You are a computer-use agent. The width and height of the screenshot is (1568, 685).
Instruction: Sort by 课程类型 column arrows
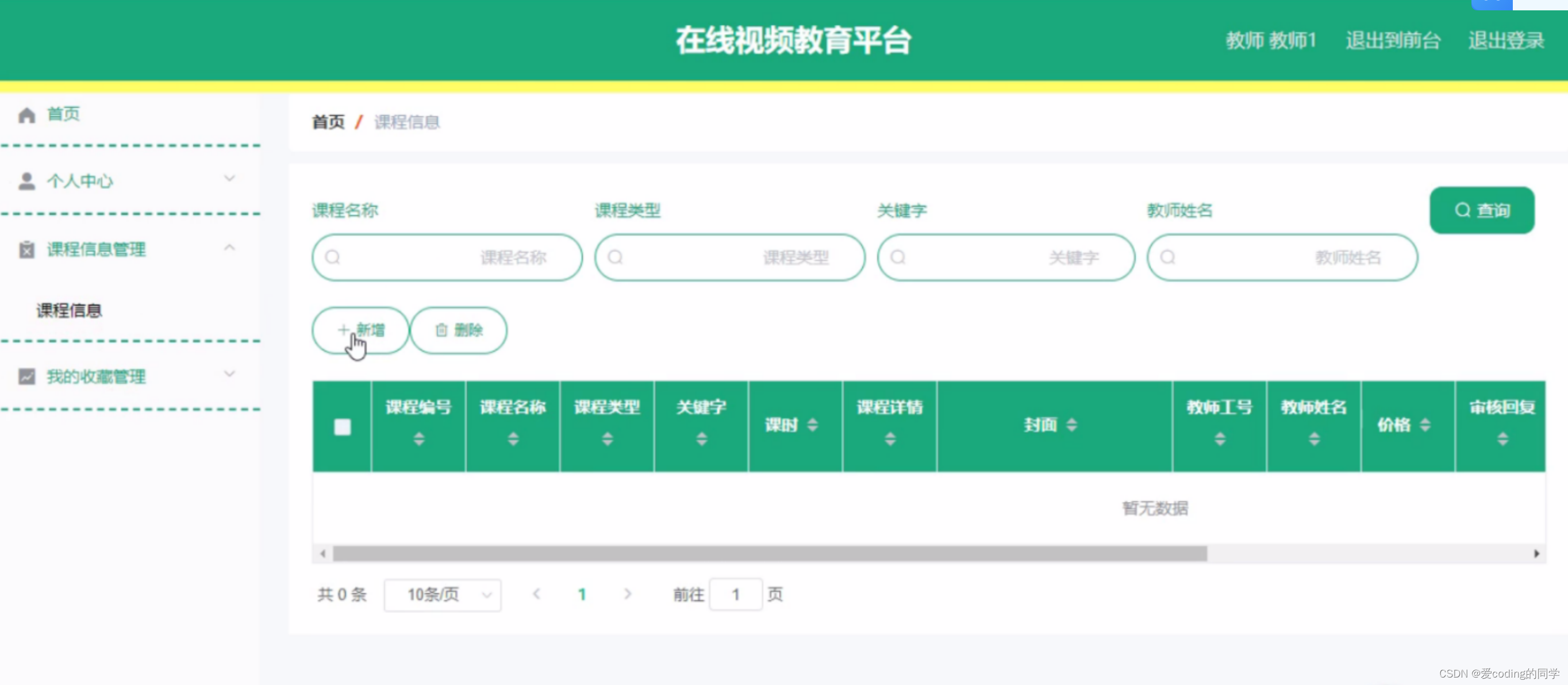[x=608, y=438]
